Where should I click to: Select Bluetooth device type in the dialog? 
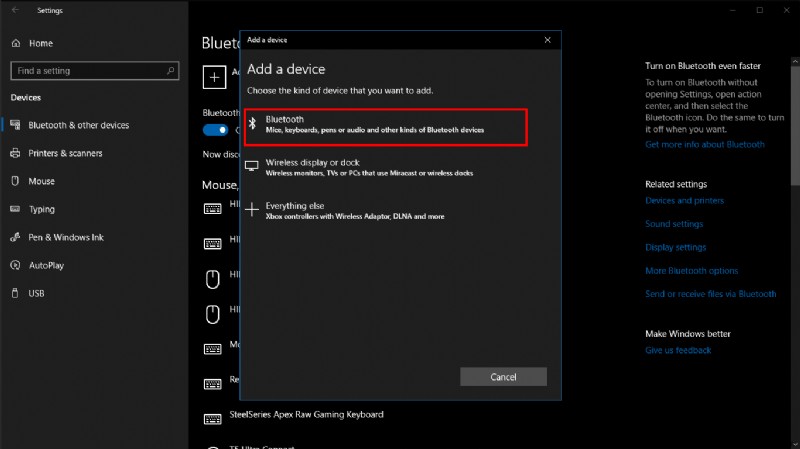[386, 127]
